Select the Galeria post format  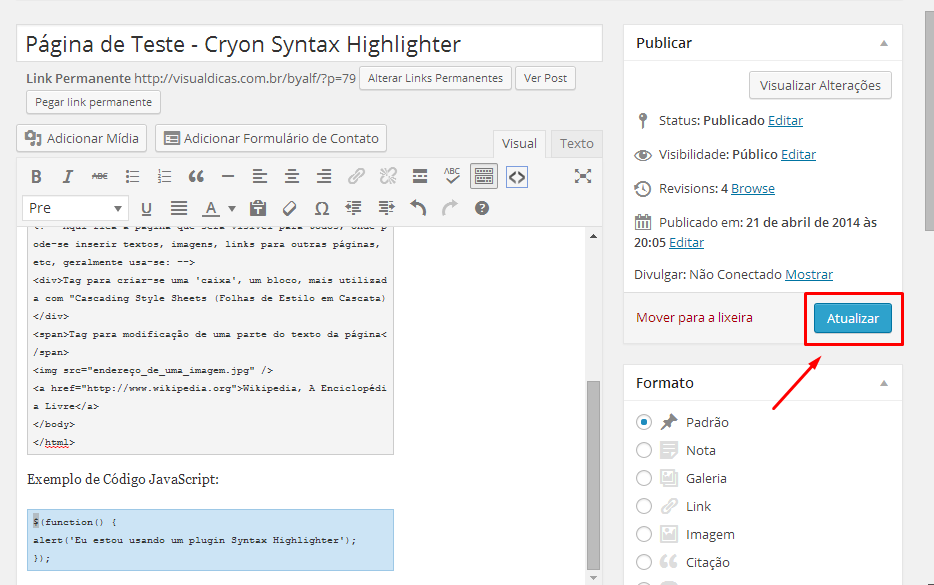tap(644, 478)
